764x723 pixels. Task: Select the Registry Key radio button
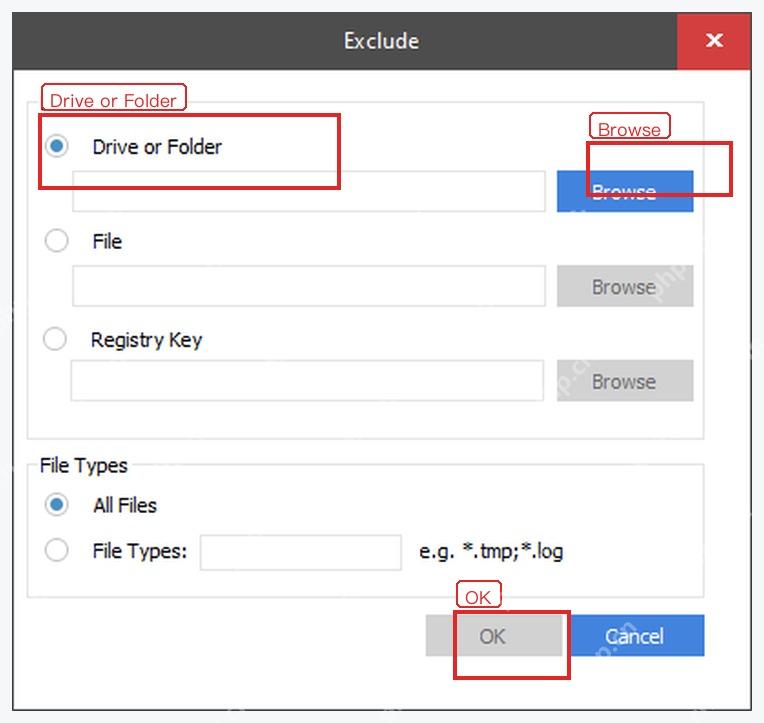tap(55, 339)
